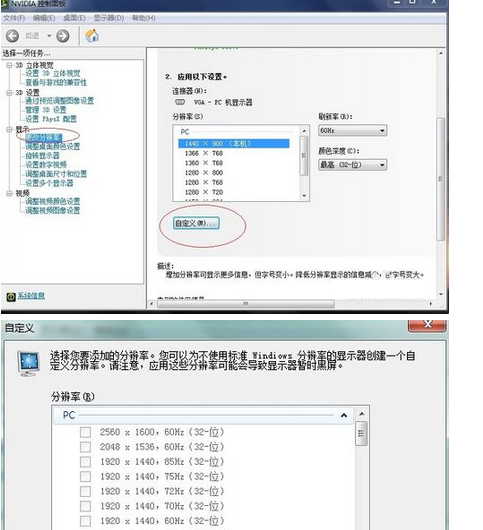Check 1920 x 1440, 60Hz checkbox

click(x=85, y=521)
